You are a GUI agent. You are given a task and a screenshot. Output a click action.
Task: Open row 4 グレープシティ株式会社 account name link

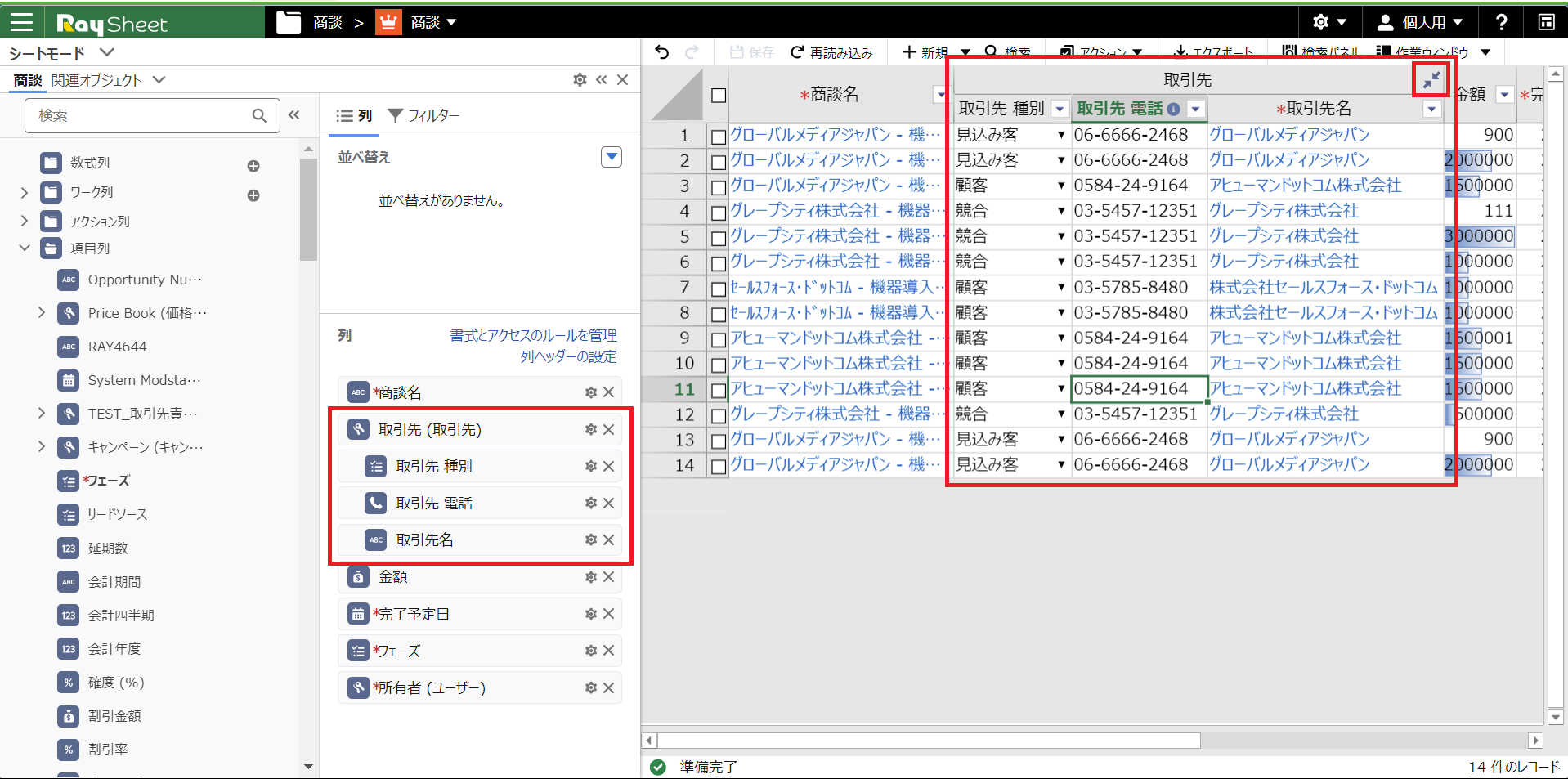(x=1284, y=211)
